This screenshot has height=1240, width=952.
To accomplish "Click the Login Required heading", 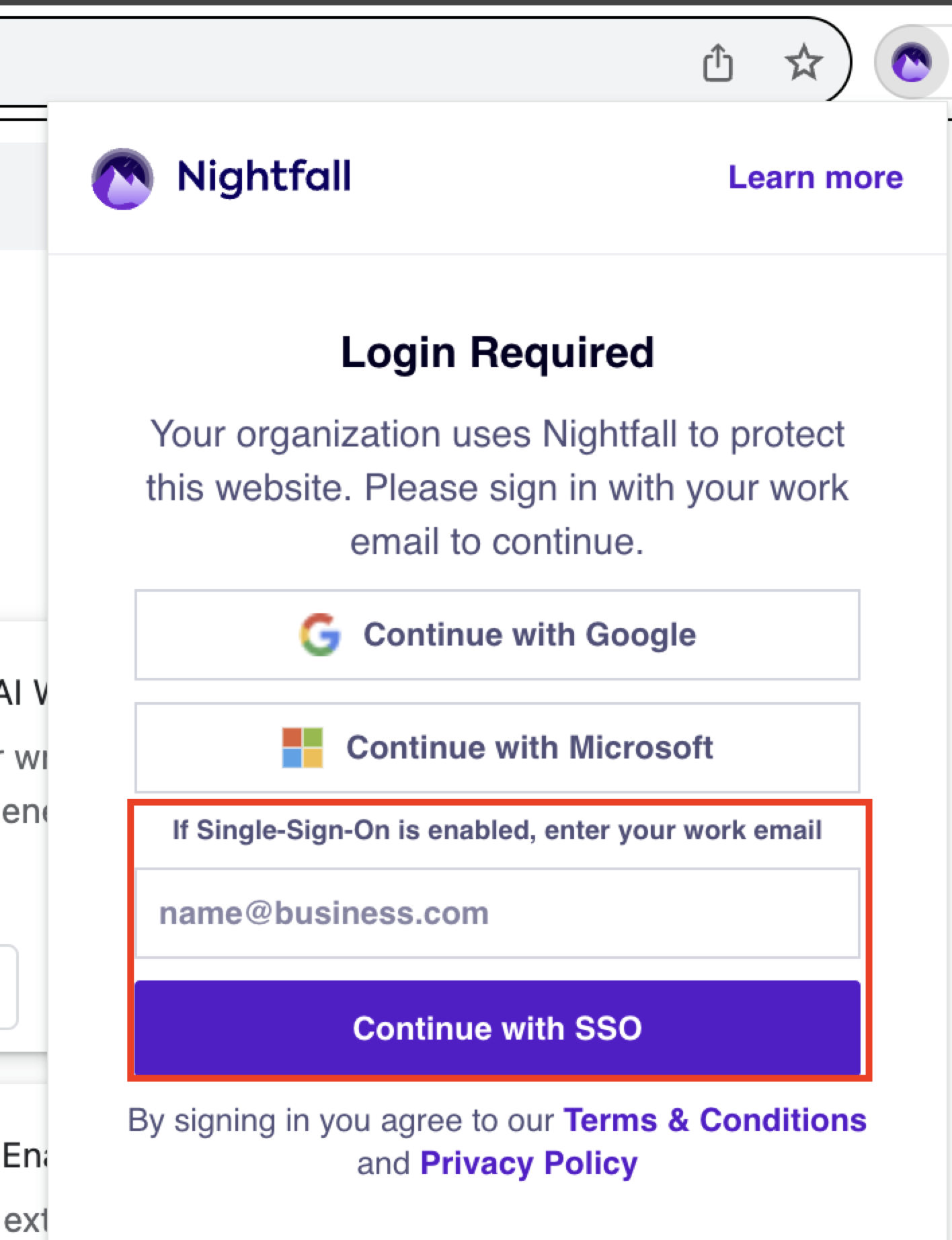I will click(498, 352).
